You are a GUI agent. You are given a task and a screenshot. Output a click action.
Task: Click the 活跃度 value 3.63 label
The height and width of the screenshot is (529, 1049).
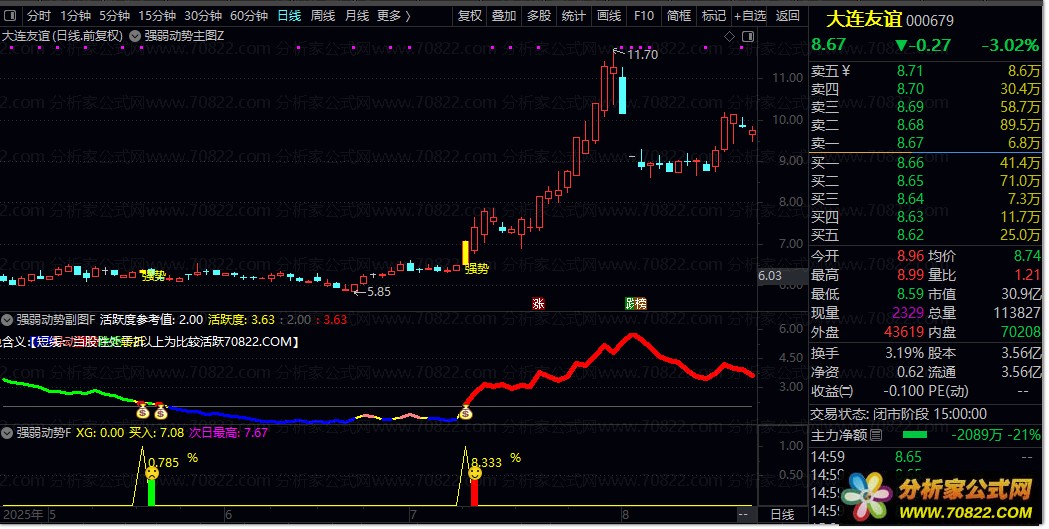click(242, 320)
